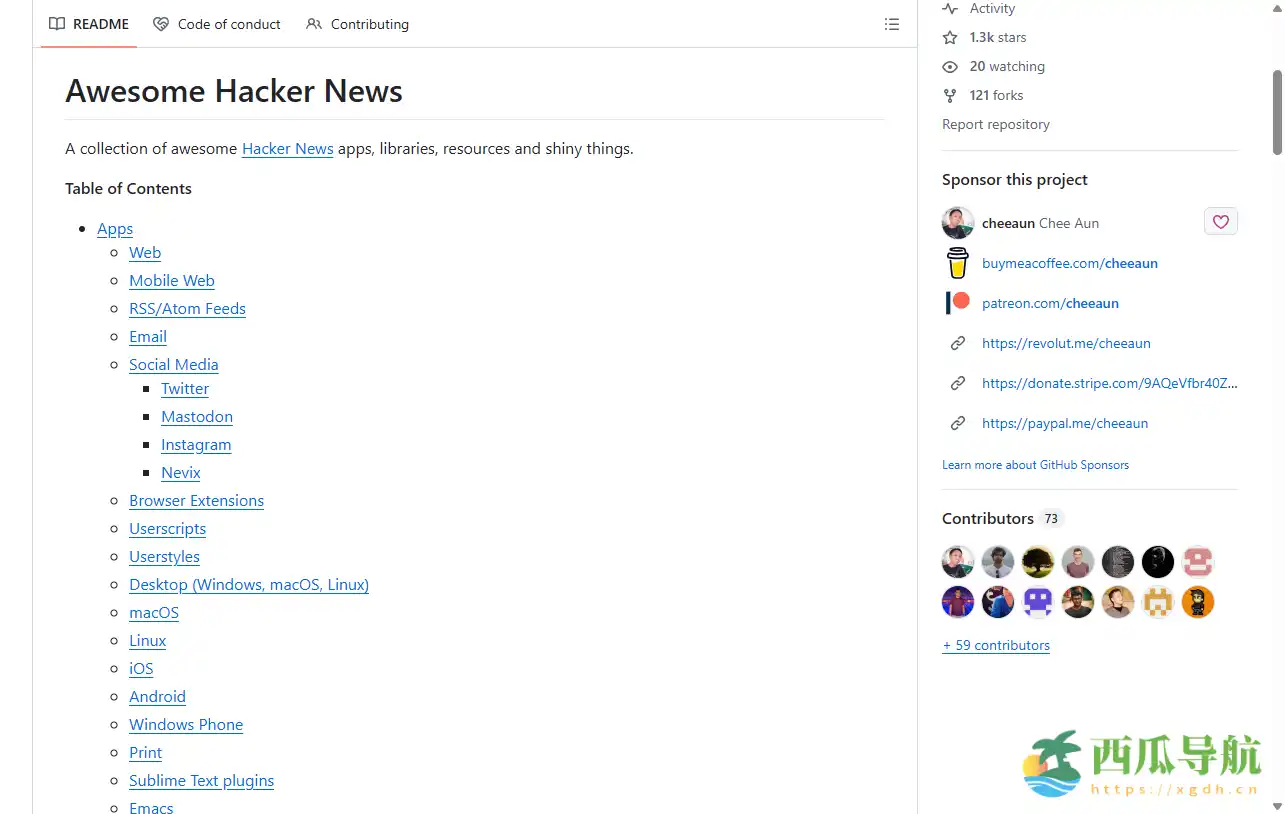This screenshot has height=814, width=1285.
Task: Click the heart Sponsor button for cheeaun
Action: point(1220,222)
